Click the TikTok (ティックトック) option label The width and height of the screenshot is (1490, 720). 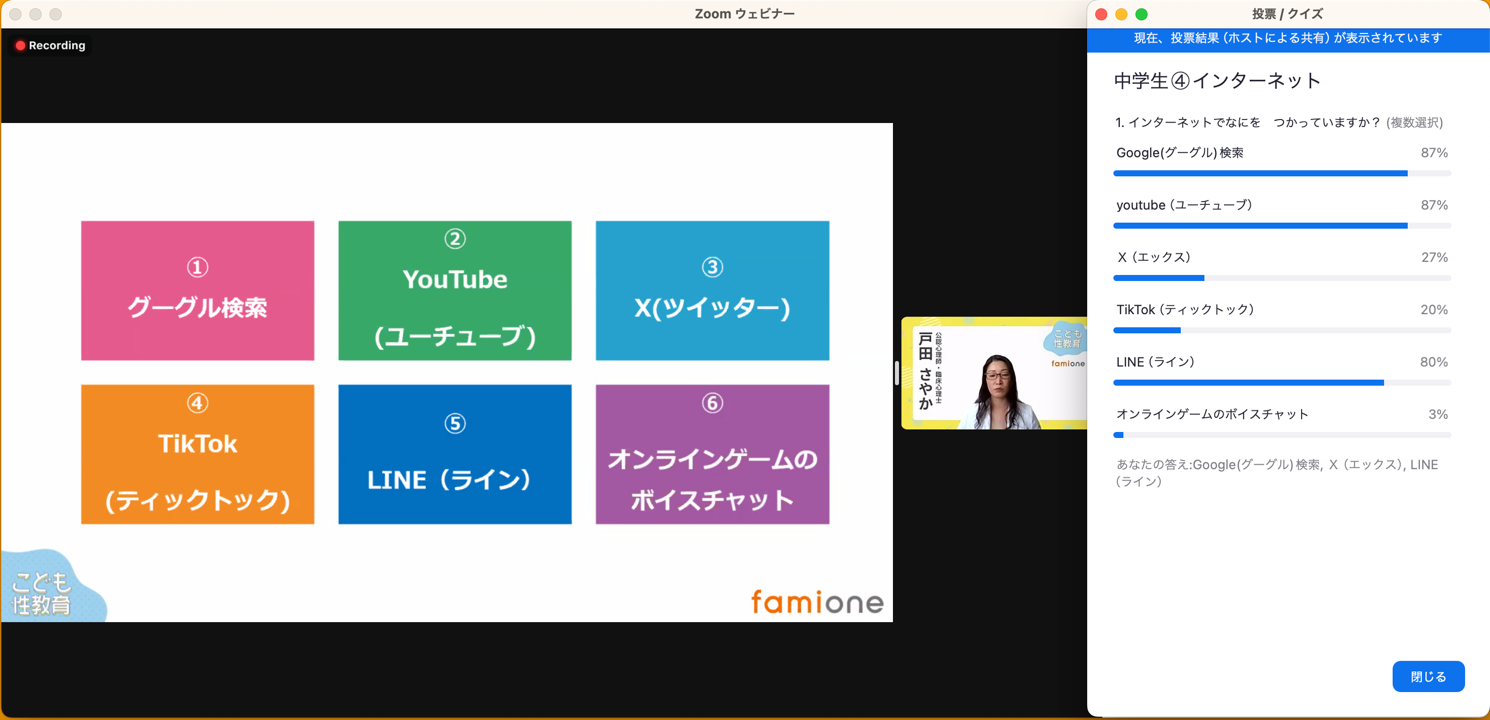(x=1185, y=310)
